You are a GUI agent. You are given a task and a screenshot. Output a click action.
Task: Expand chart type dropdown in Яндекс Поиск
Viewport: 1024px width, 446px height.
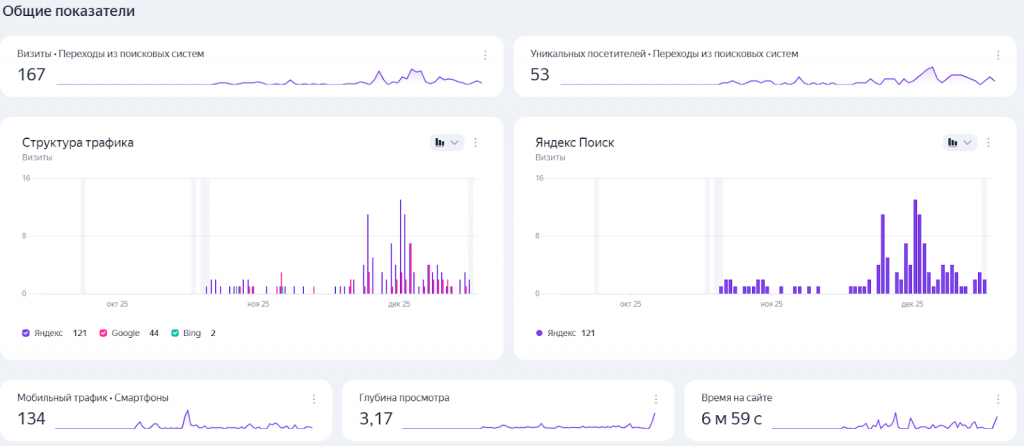(959, 143)
